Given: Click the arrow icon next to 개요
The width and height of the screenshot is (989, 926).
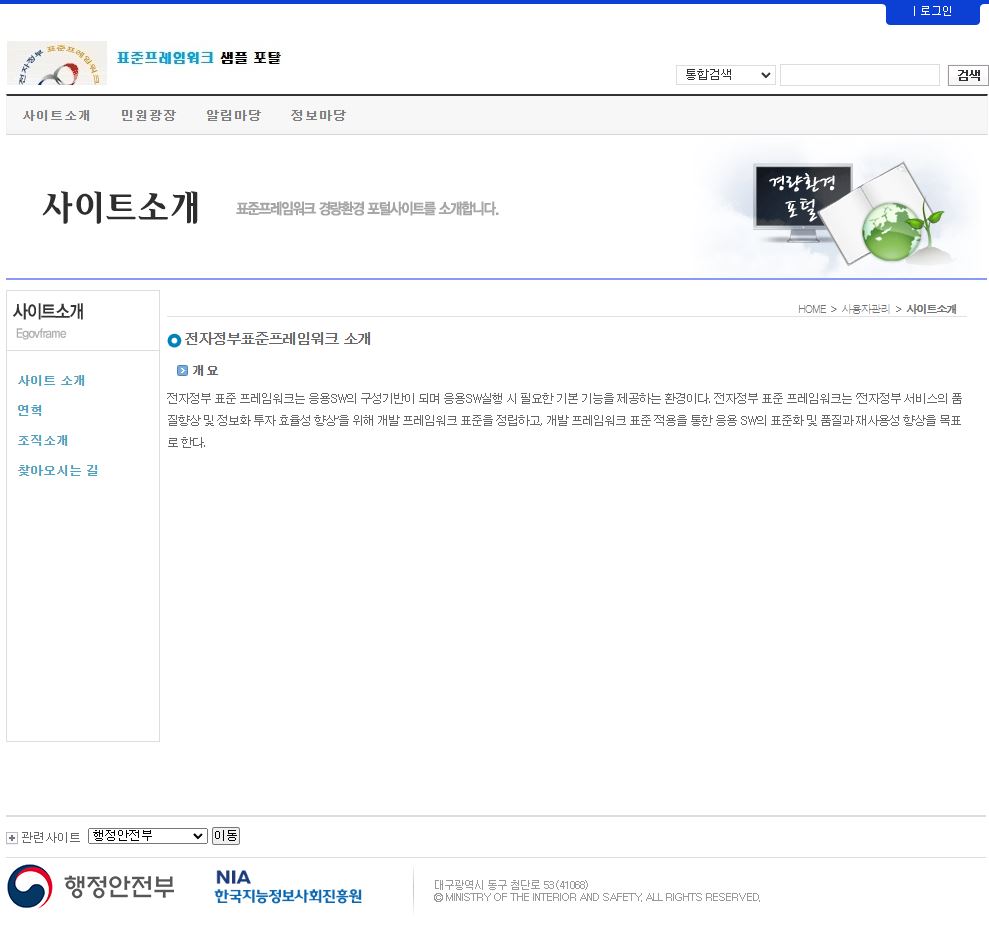Looking at the screenshot, I should [x=182, y=371].
